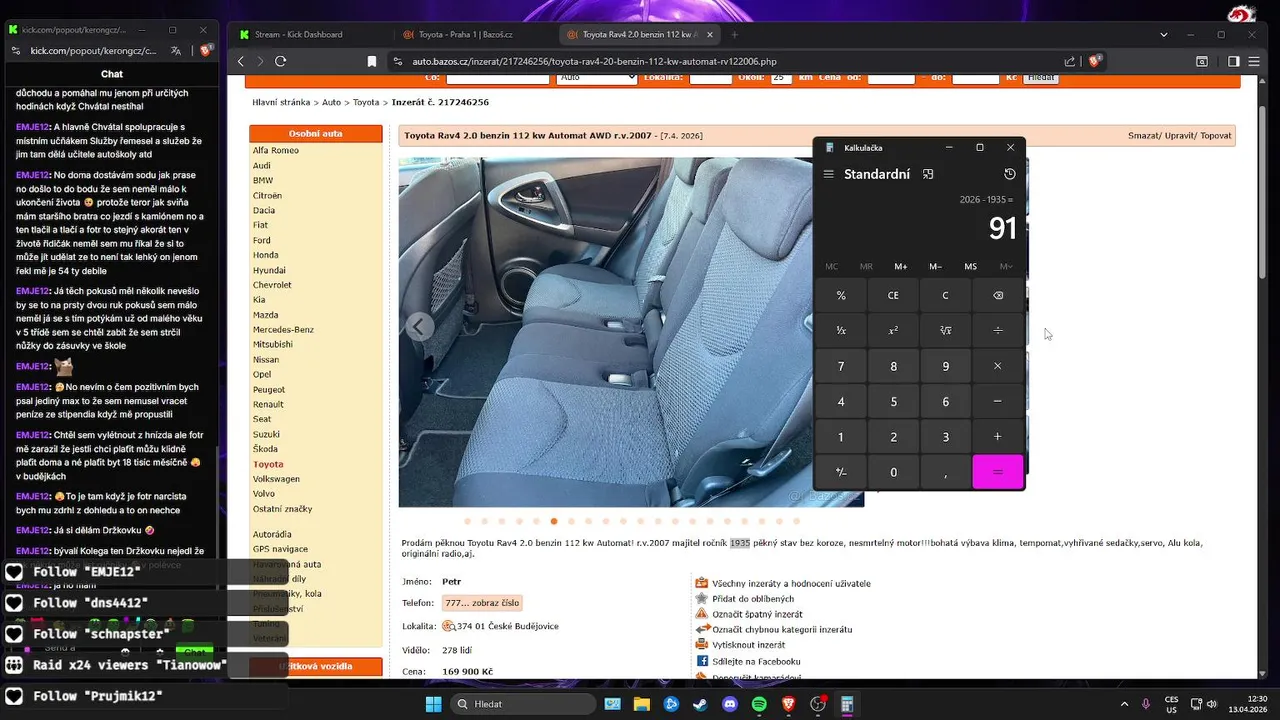This screenshot has height=720, width=1280.
Task: Toggle calculator keep-on-top icon
Action: (928, 174)
